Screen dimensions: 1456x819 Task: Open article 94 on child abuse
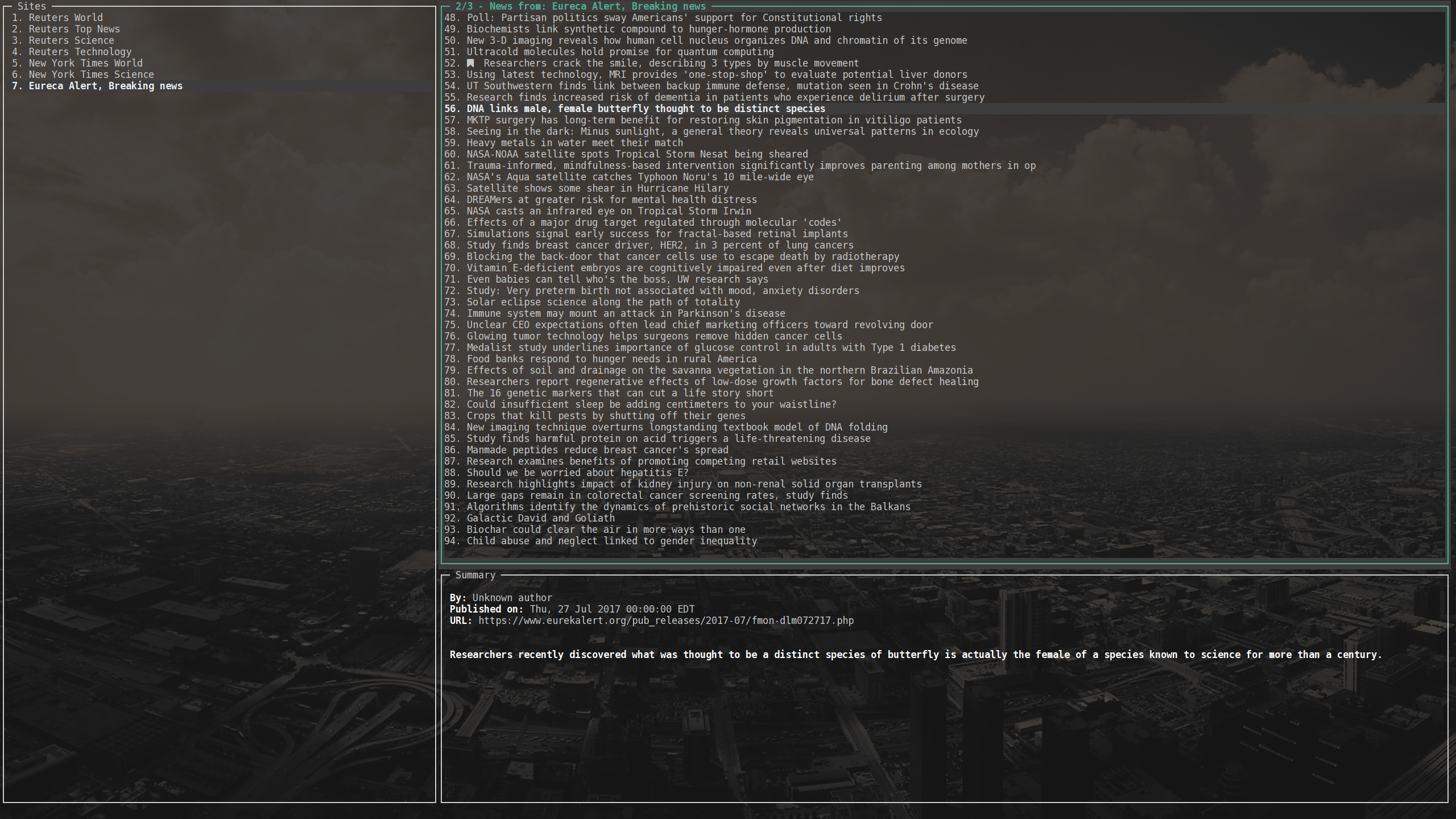[x=611, y=541]
